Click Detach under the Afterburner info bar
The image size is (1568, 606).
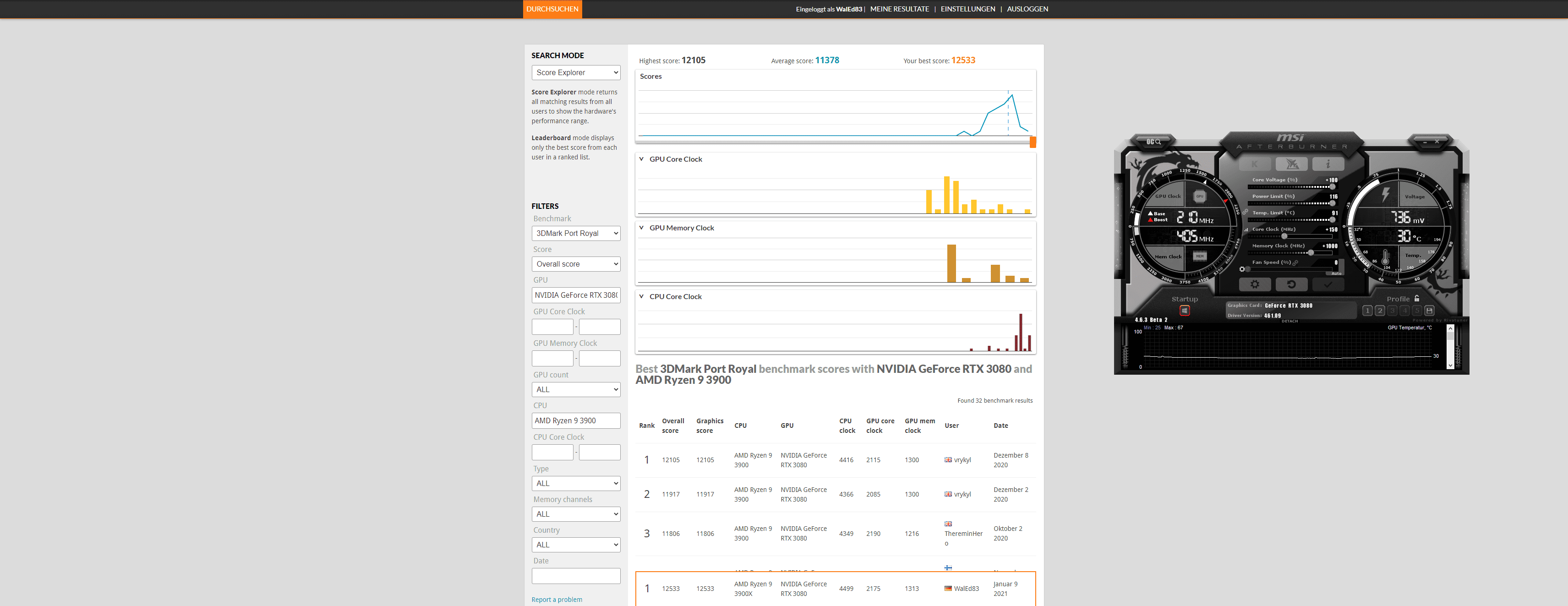coord(1290,321)
